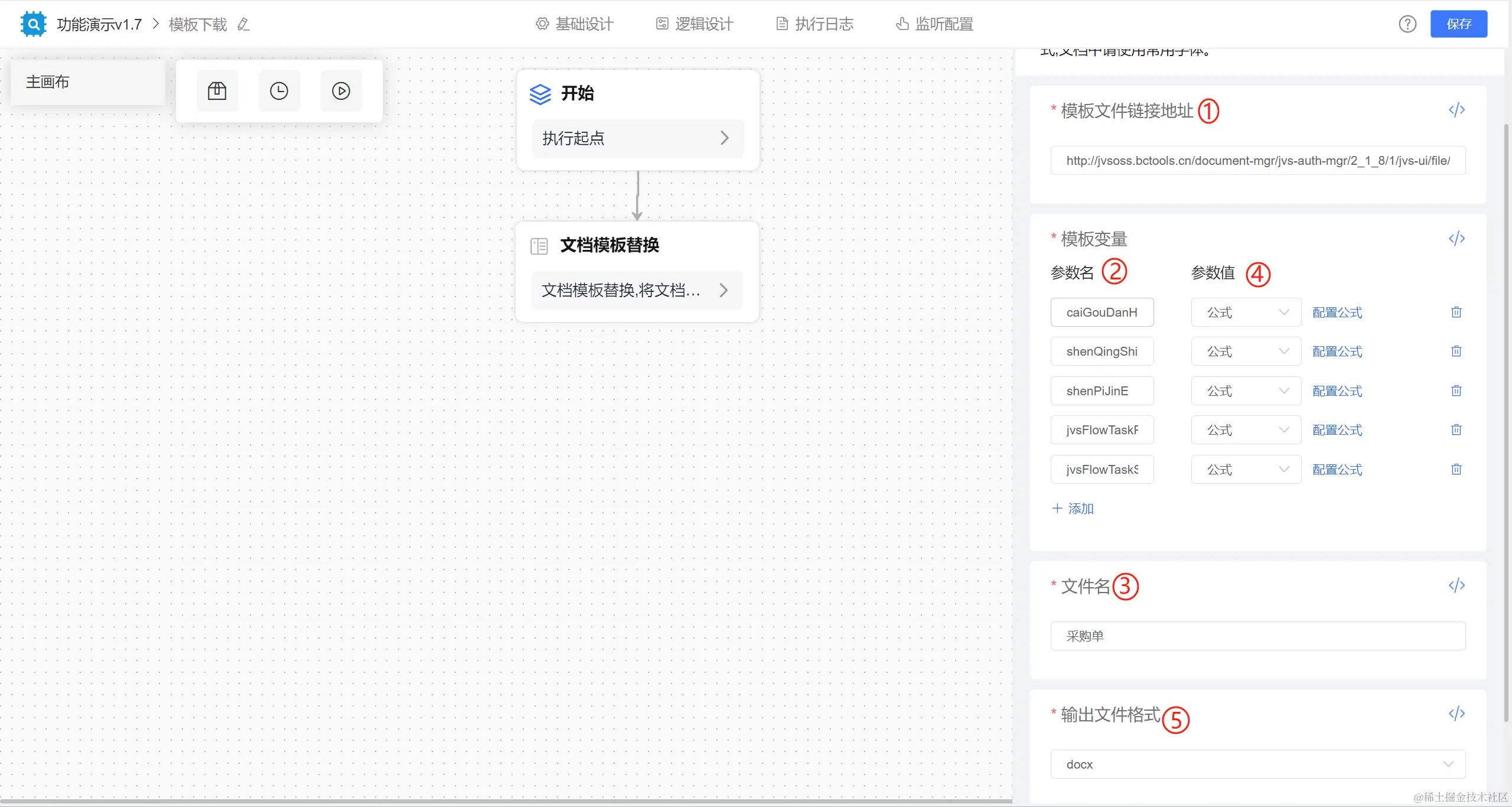Open the help question mark icon
This screenshot has width=1512, height=807.
(x=1407, y=24)
